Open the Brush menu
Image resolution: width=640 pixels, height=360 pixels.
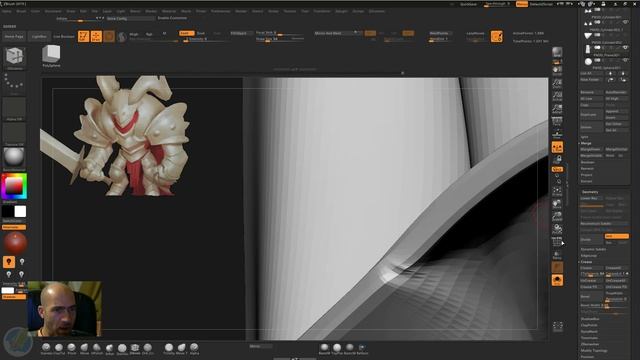pyautogui.click(x=21, y=11)
